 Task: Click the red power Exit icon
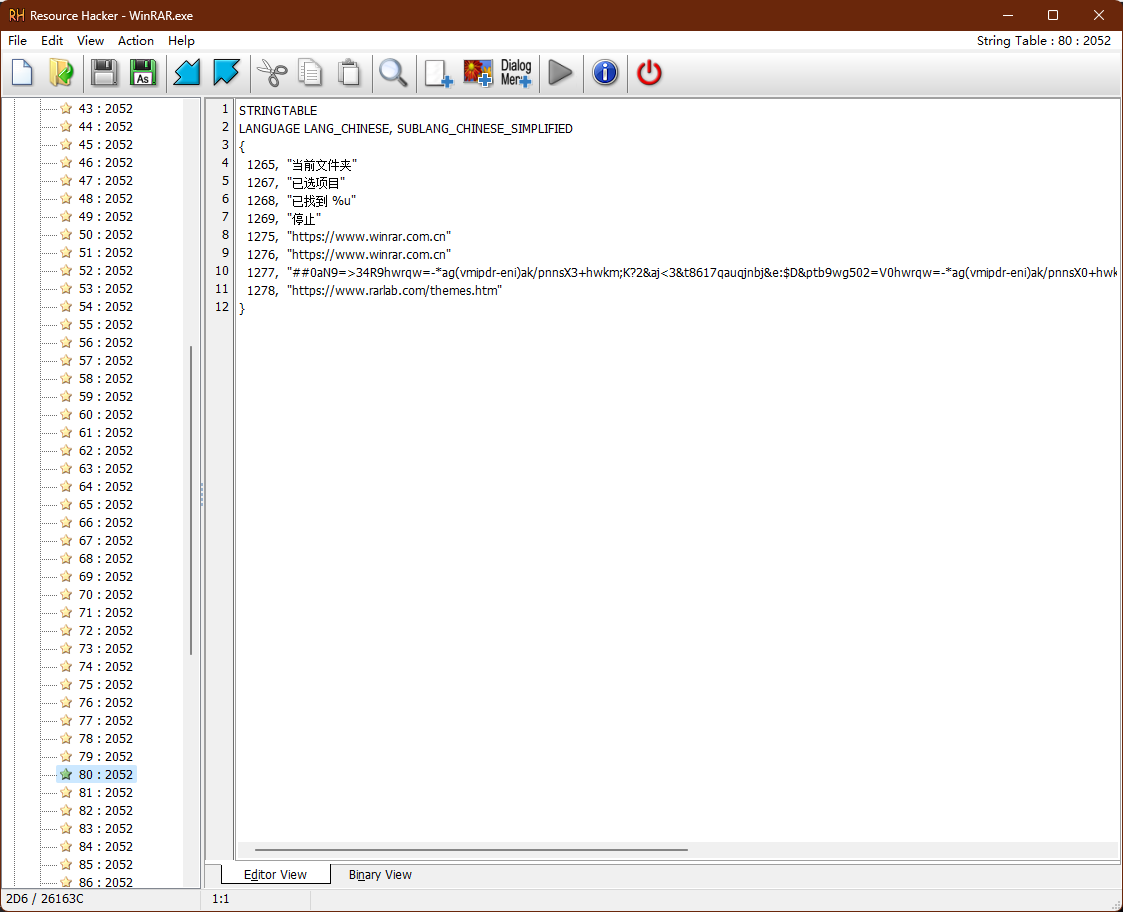tap(649, 73)
